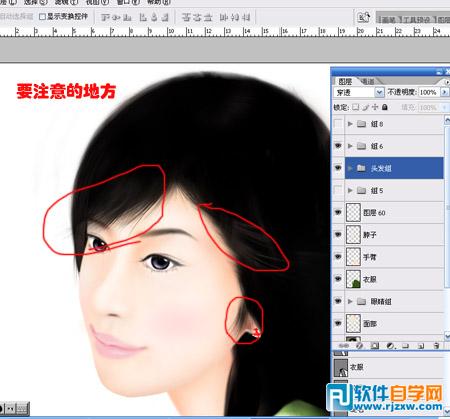Open the 窗口(W) menu
This screenshot has height=419, width=450.
128,2
